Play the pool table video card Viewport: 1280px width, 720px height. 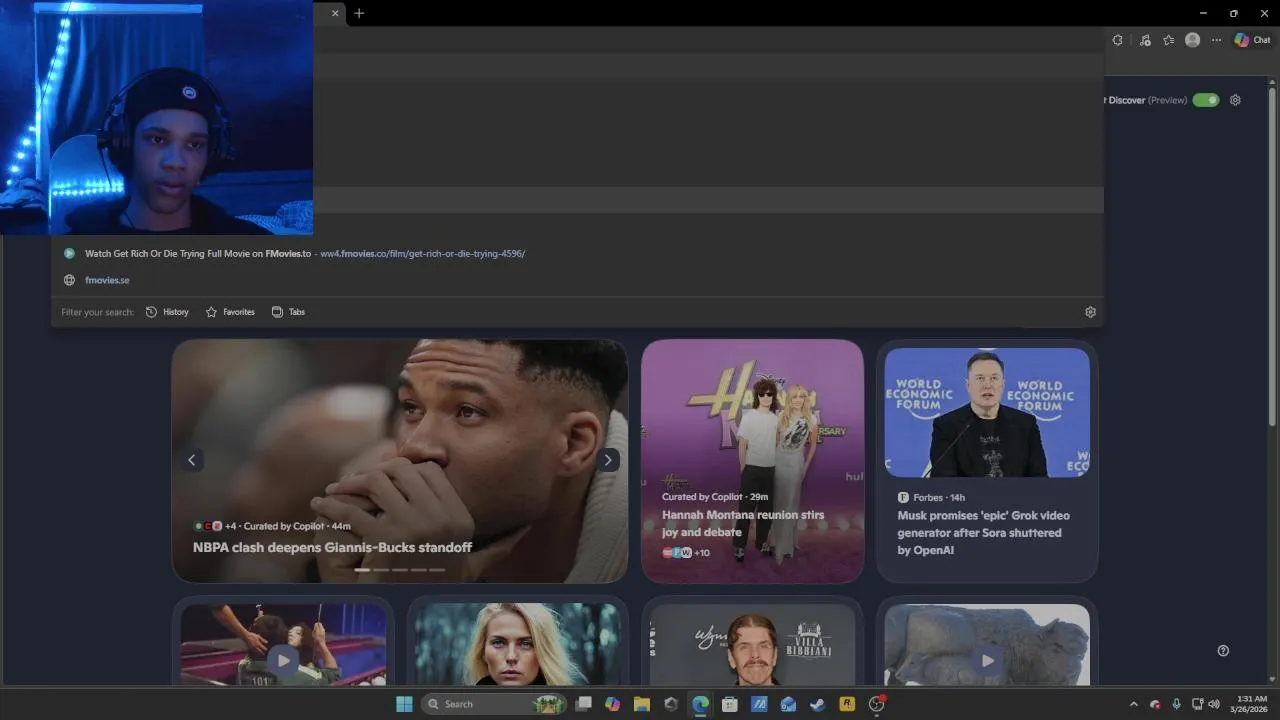tap(284, 660)
